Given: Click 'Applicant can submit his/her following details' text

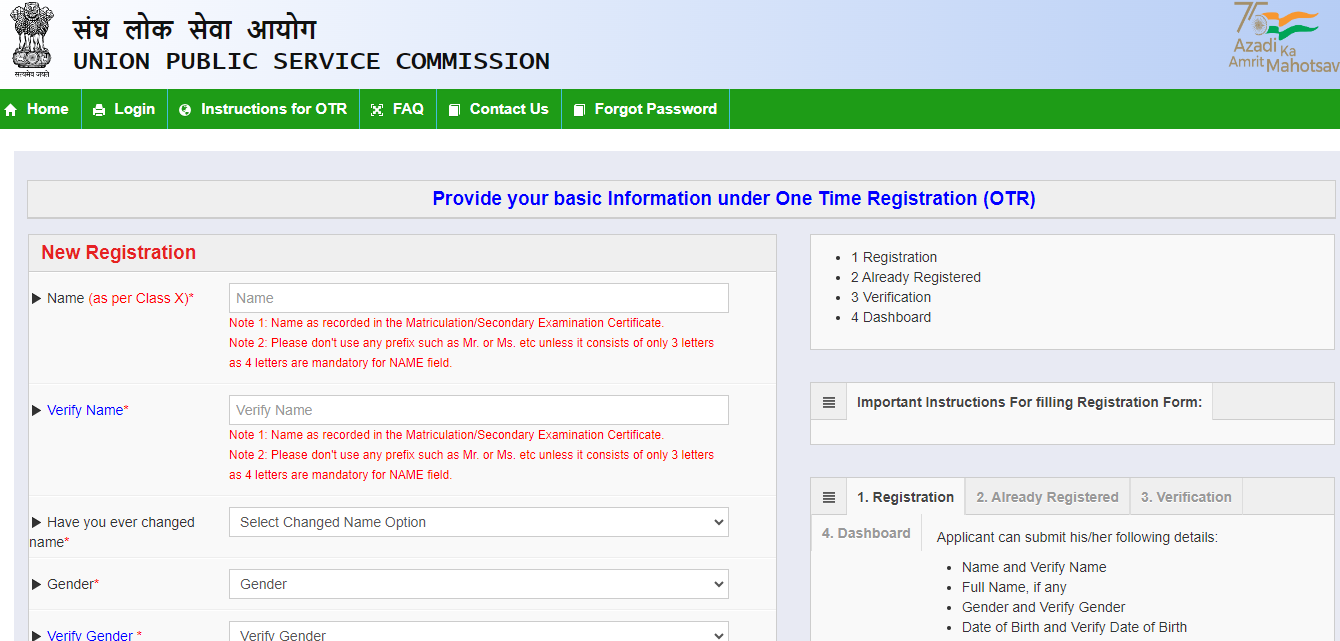Looking at the screenshot, I should pos(1077,537).
